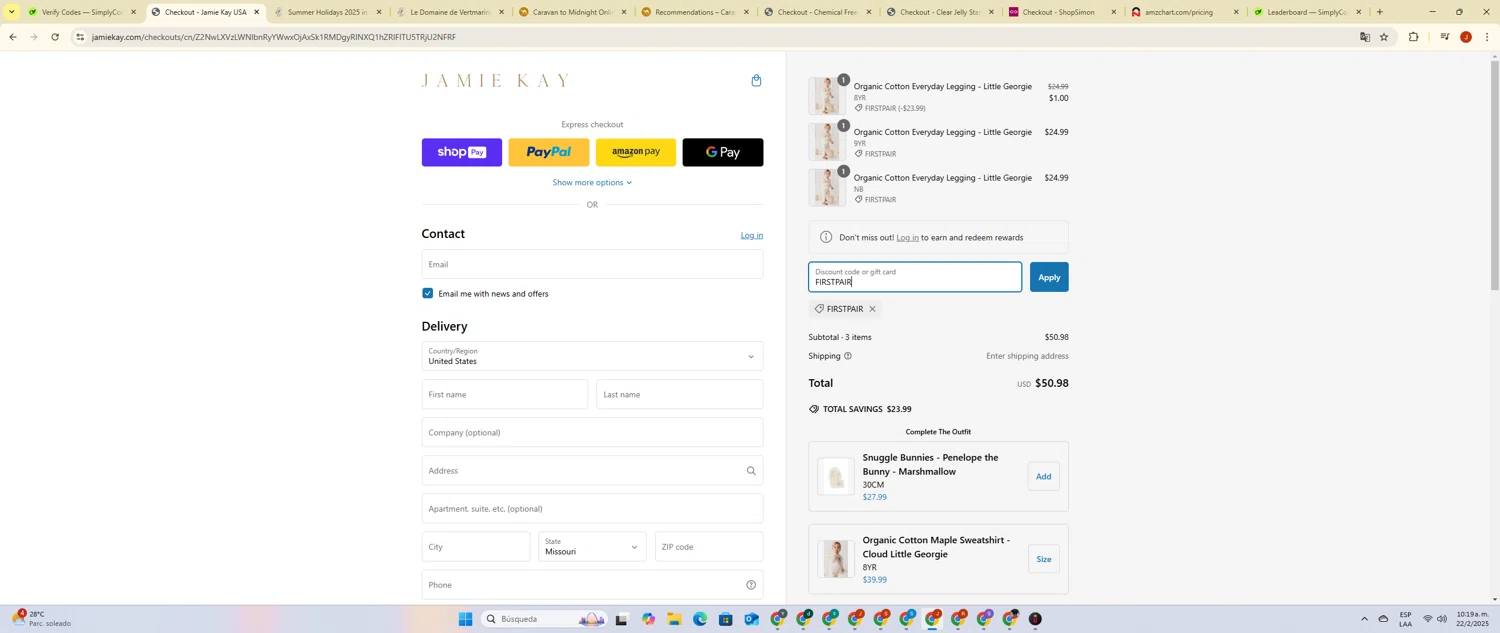Log in link beside Contact heading
The image size is (1500, 633).
point(751,236)
